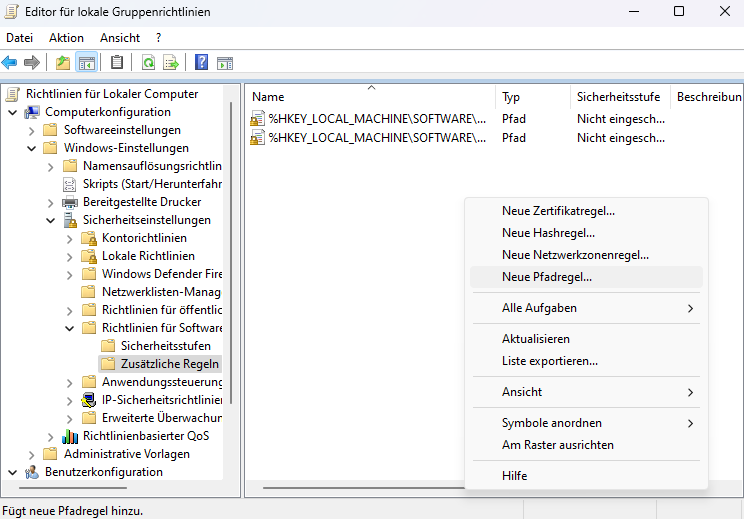The width and height of the screenshot is (744, 519).
Task: Click the blue Back arrow in toolbar
Action: (x=10, y=62)
